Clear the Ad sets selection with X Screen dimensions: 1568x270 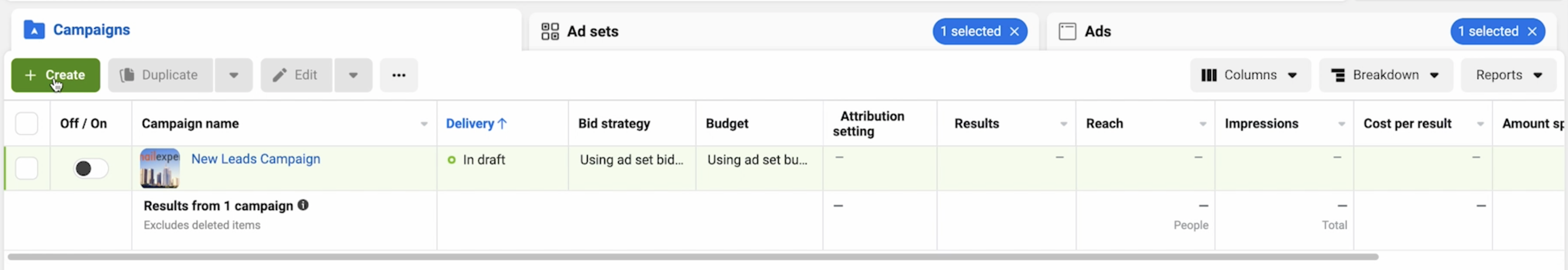tap(1014, 31)
